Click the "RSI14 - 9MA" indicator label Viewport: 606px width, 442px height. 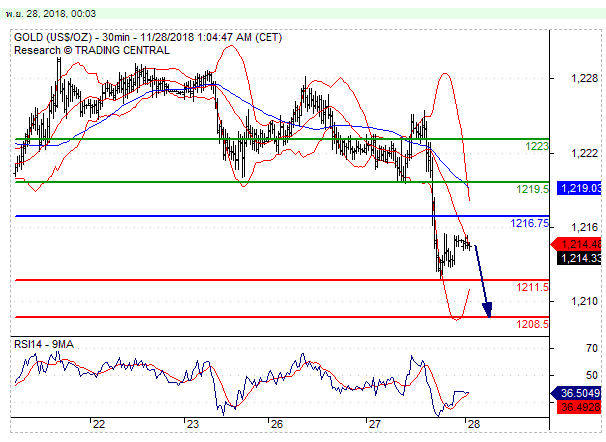(x=44, y=344)
